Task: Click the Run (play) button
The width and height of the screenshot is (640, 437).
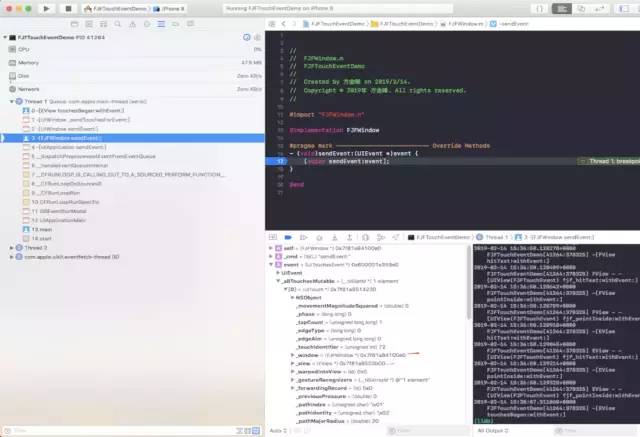Action: point(46,9)
